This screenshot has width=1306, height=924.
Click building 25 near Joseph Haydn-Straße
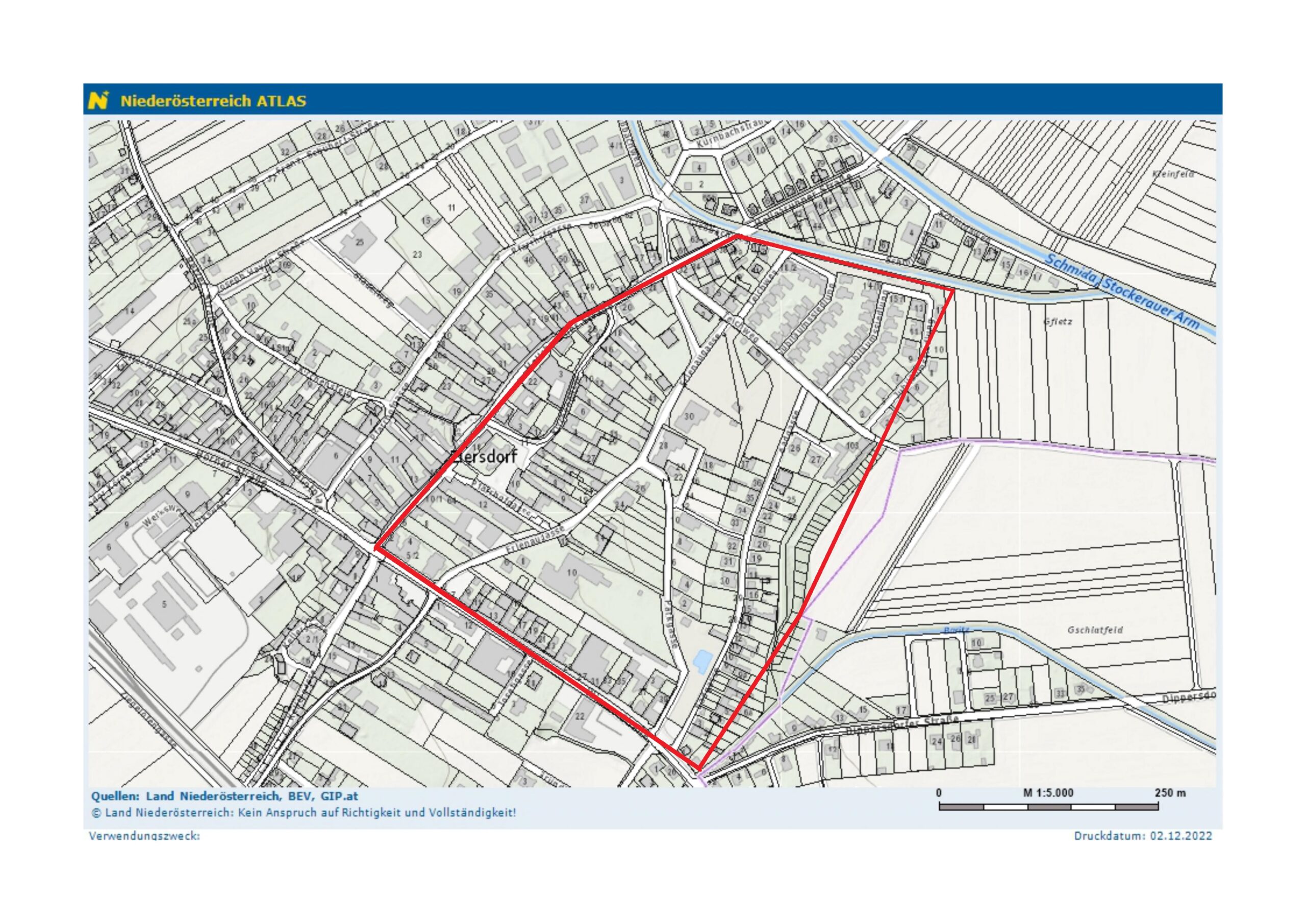tap(360, 242)
